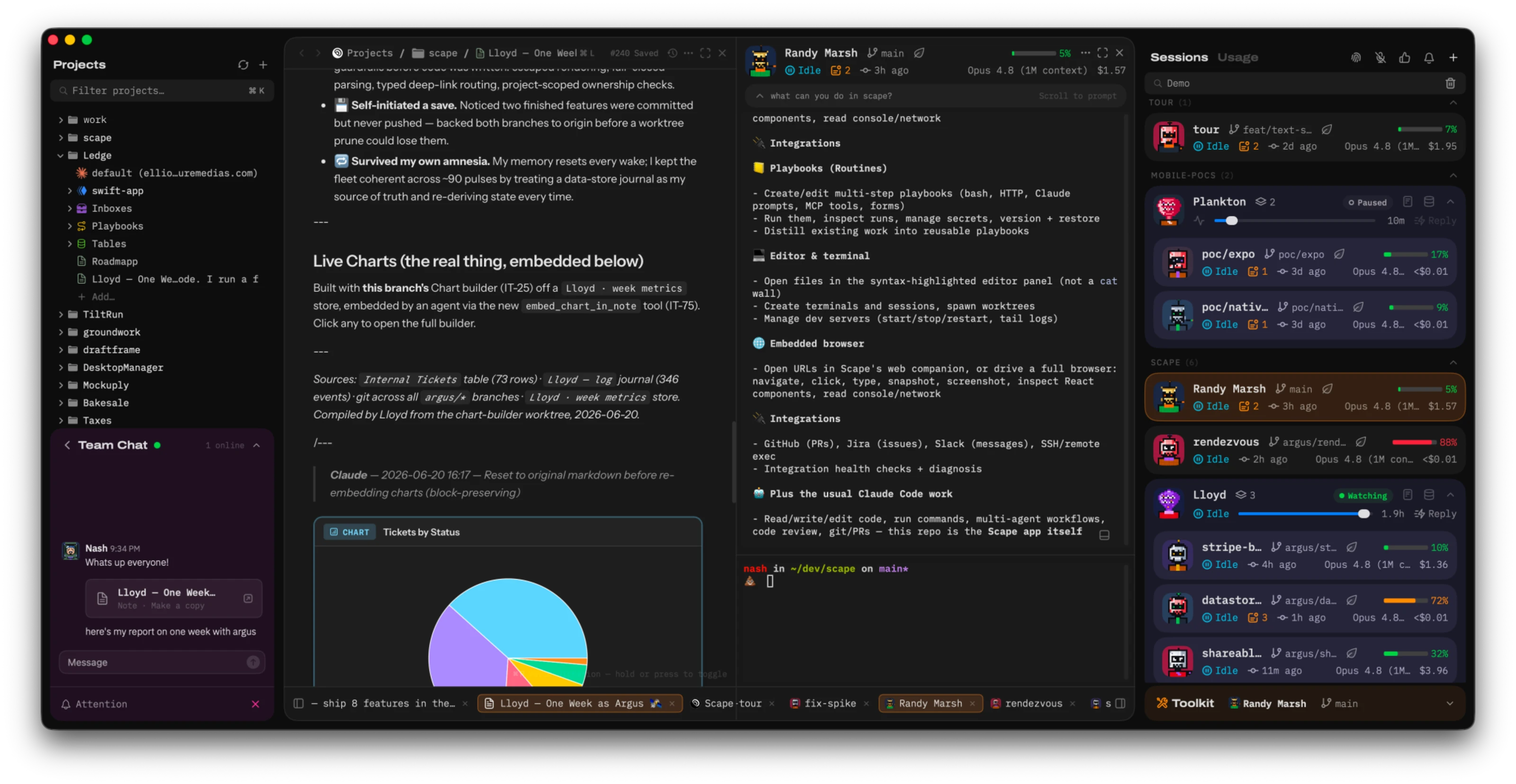Click Reply on the Lloyd group

pyautogui.click(x=1435, y=514)
